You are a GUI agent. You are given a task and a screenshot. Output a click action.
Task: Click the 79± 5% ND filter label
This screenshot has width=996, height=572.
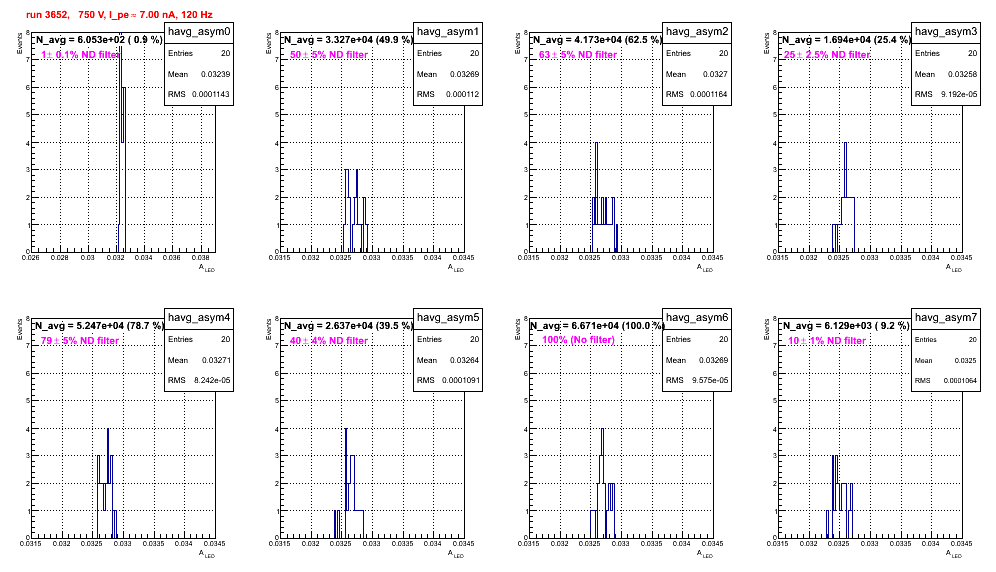click(x=80, y=341)
